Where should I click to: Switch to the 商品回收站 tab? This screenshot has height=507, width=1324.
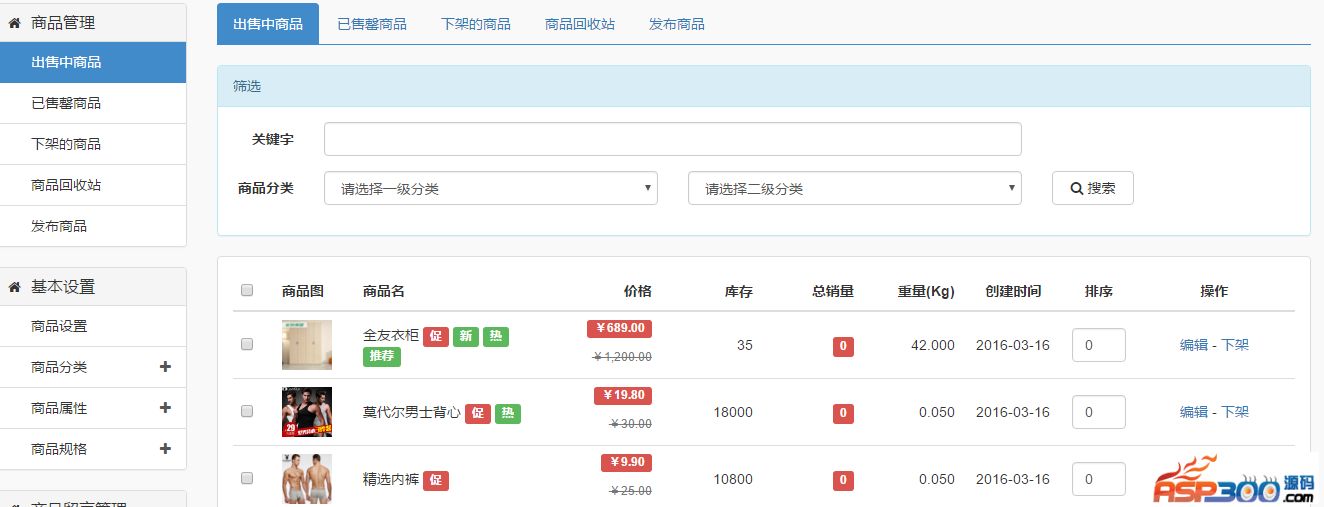point(580,24)
